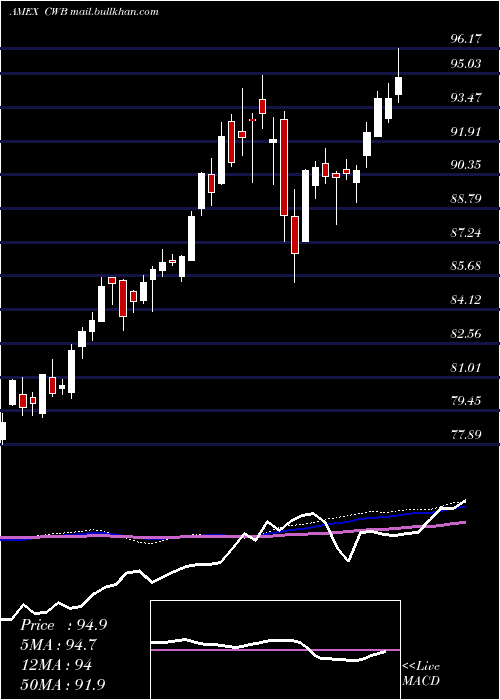The height and width of the screenshot is (700, 500).
Task: Click the Price : 94.9 readout
Action: point(63,625)
